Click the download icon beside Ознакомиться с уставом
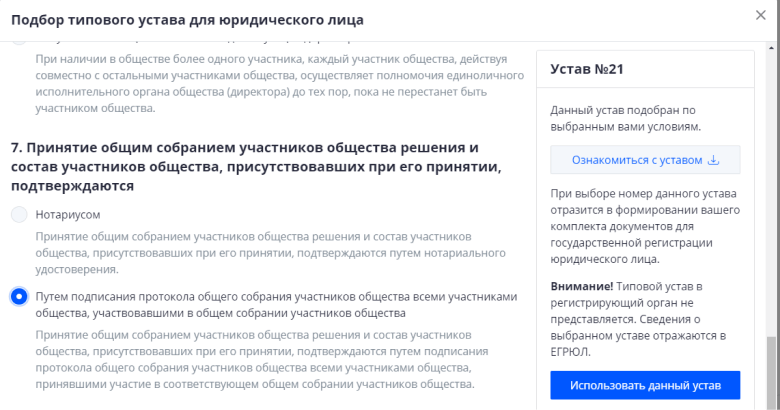Screen dimensions: 780x410 [714, 160]
